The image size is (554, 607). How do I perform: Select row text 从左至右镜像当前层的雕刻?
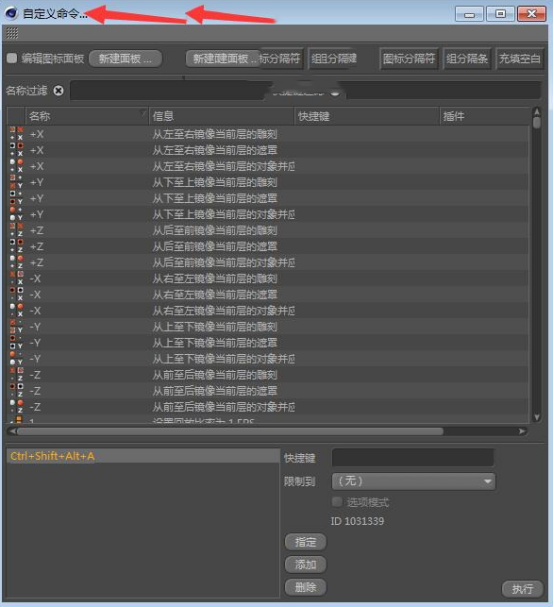(215, 134)
